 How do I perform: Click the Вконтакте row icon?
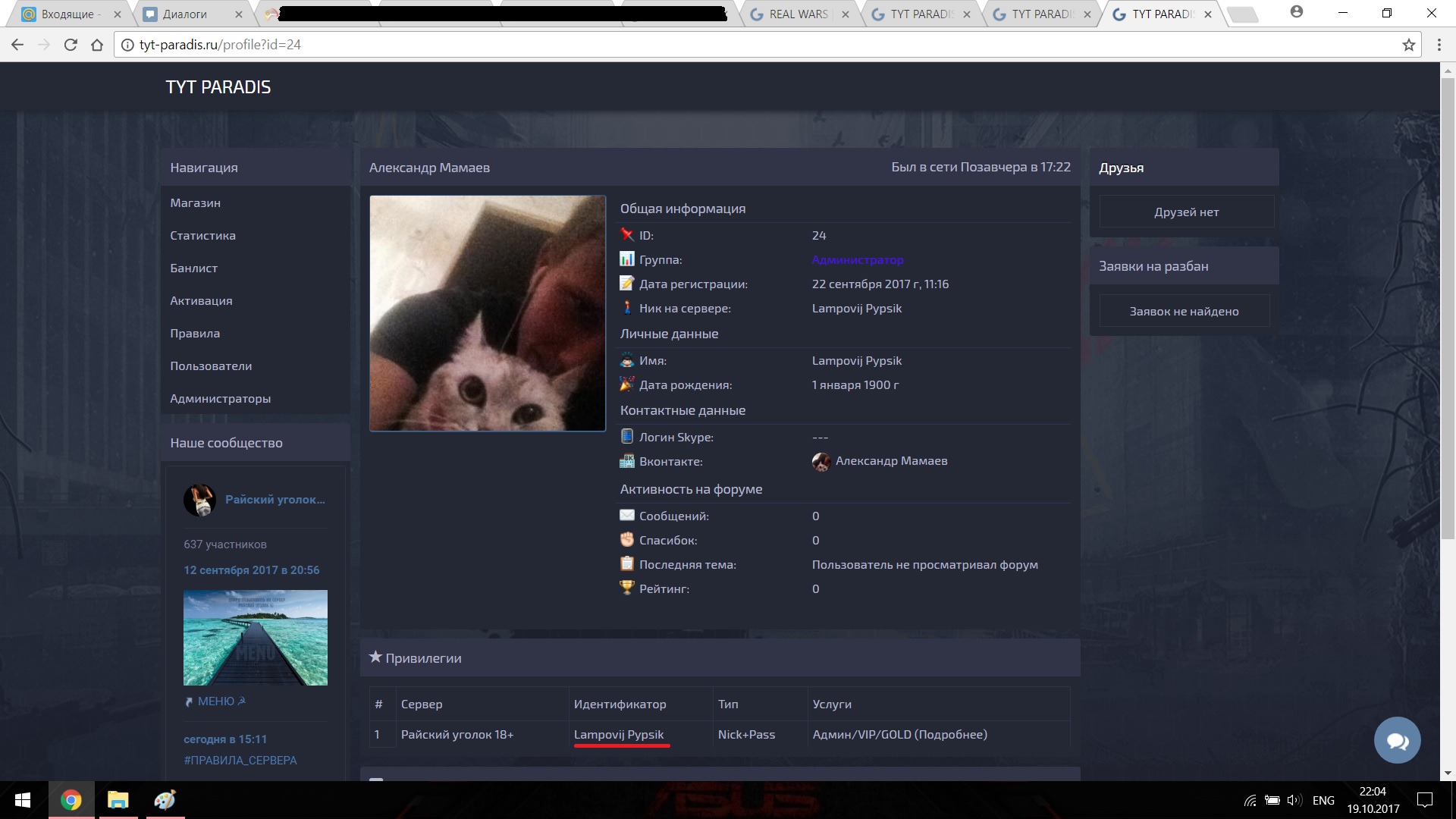(x=627, y=461)
